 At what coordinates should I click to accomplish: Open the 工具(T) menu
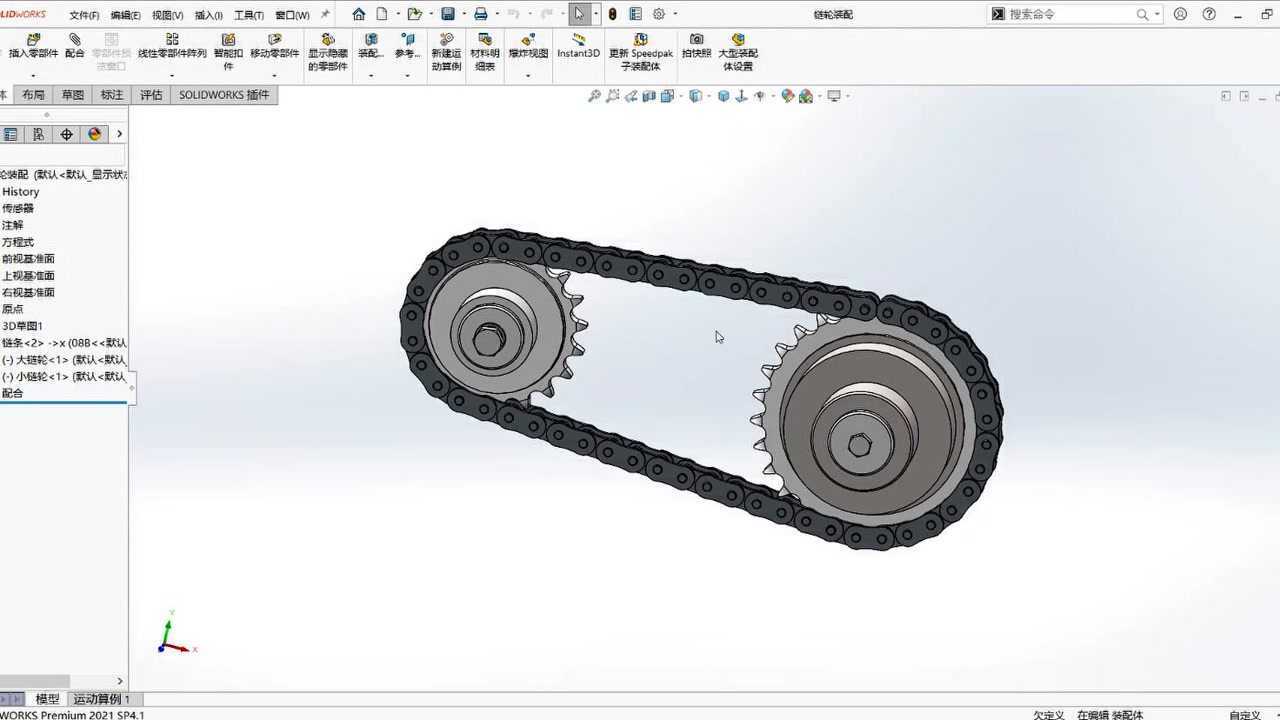[x=249, y=15]
